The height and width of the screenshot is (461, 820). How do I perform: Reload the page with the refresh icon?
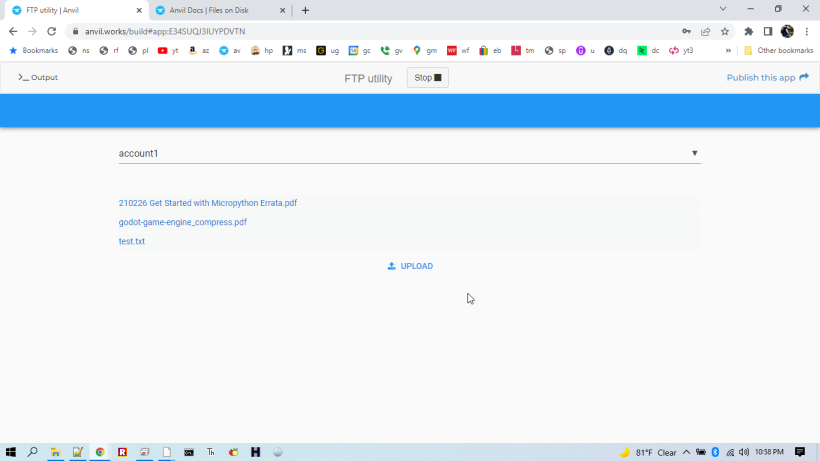pyautogui.click(x=51, y=31)
